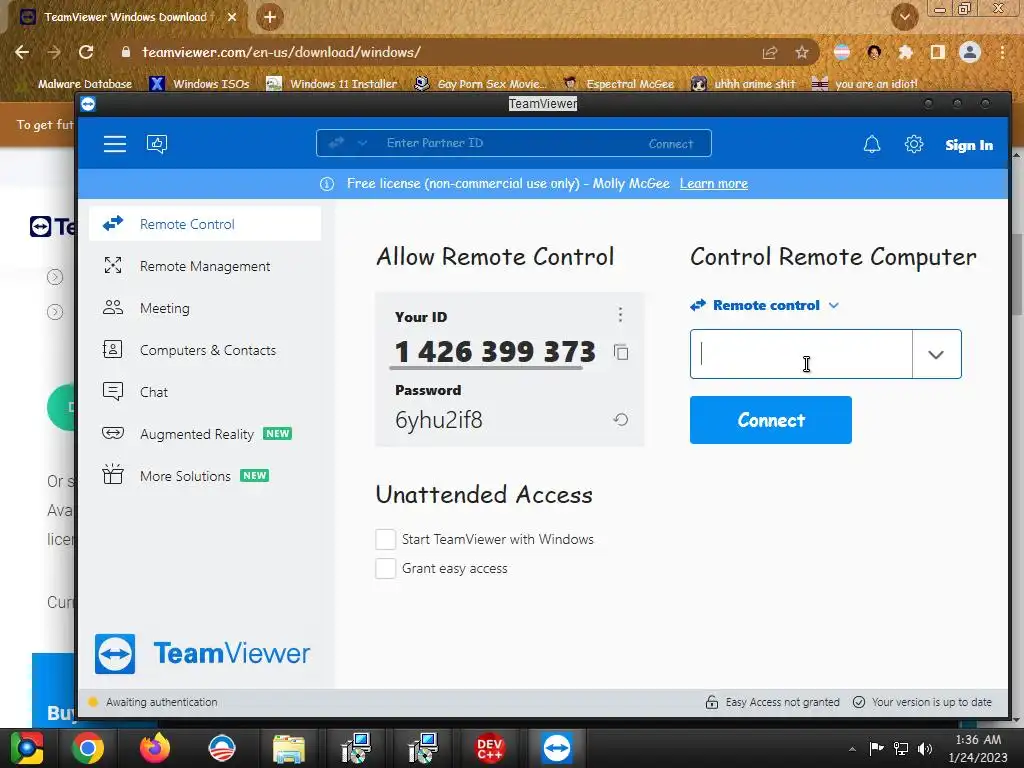Click the feedback icon in TeamViewer header
This screenshot has width=1024, height=768.
(157, 144)
